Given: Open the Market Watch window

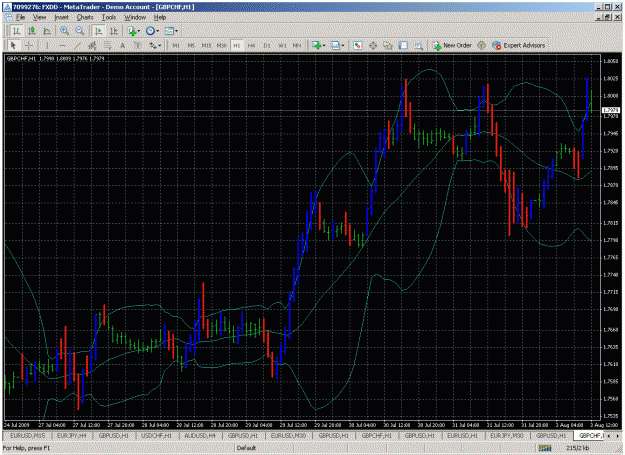Looking at the screenshot, I should coord(358,45).
